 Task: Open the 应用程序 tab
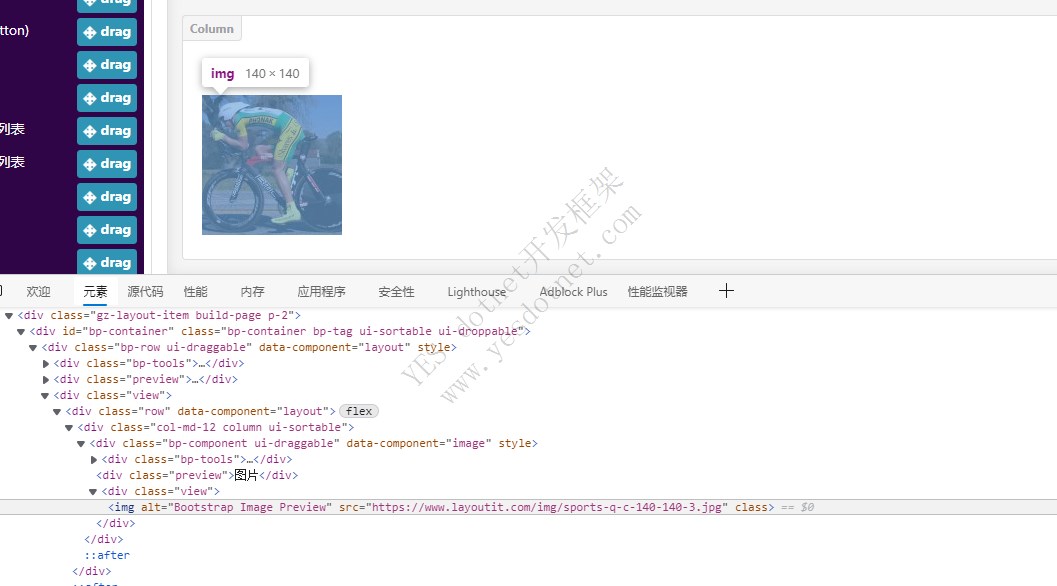322,291
